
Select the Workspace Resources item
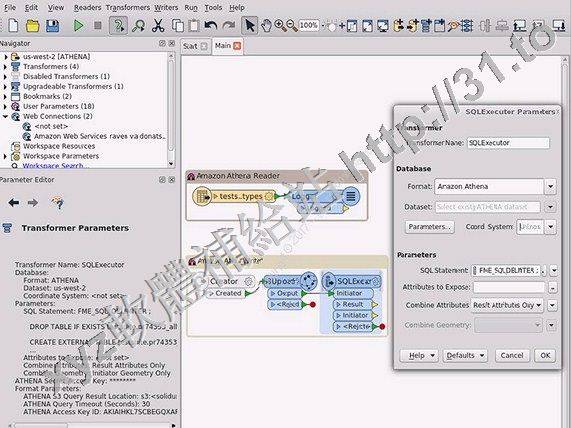tap(59, 146)
